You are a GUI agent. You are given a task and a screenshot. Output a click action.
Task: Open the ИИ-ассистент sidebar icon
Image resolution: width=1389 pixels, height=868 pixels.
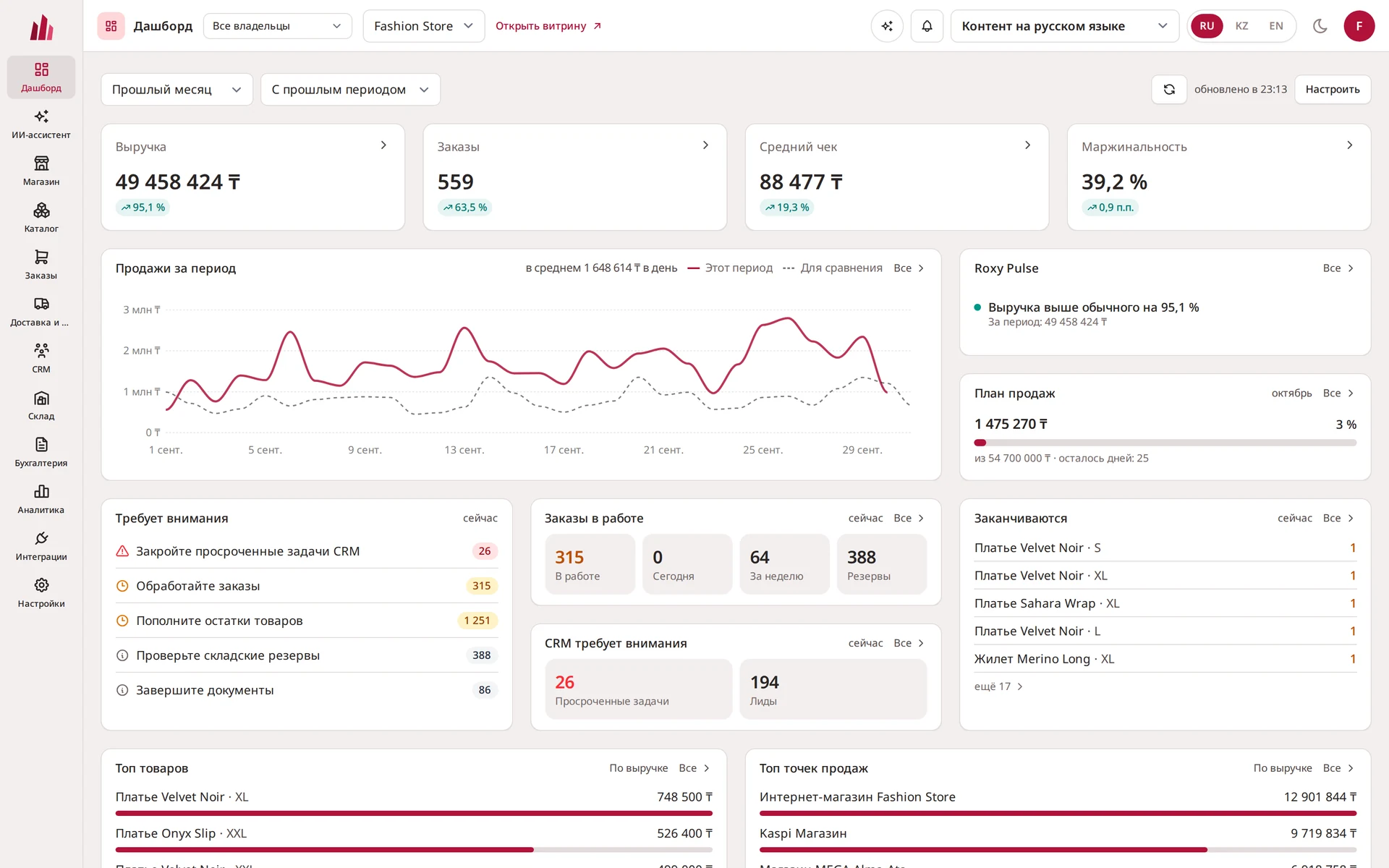pyautogui.click(x=41, y=124)
